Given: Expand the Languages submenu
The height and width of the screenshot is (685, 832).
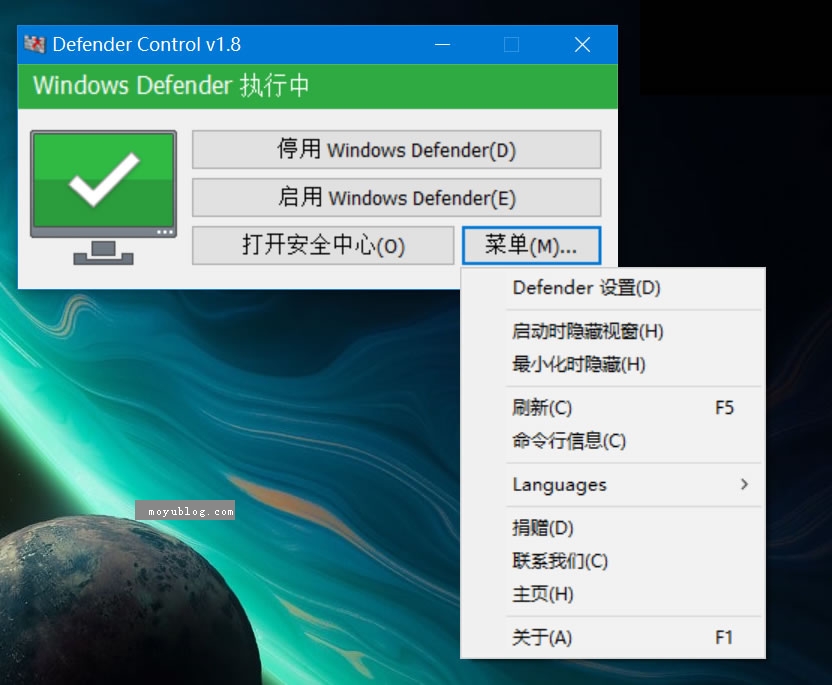Looking at the screenshot, I should tap(613, 484).
